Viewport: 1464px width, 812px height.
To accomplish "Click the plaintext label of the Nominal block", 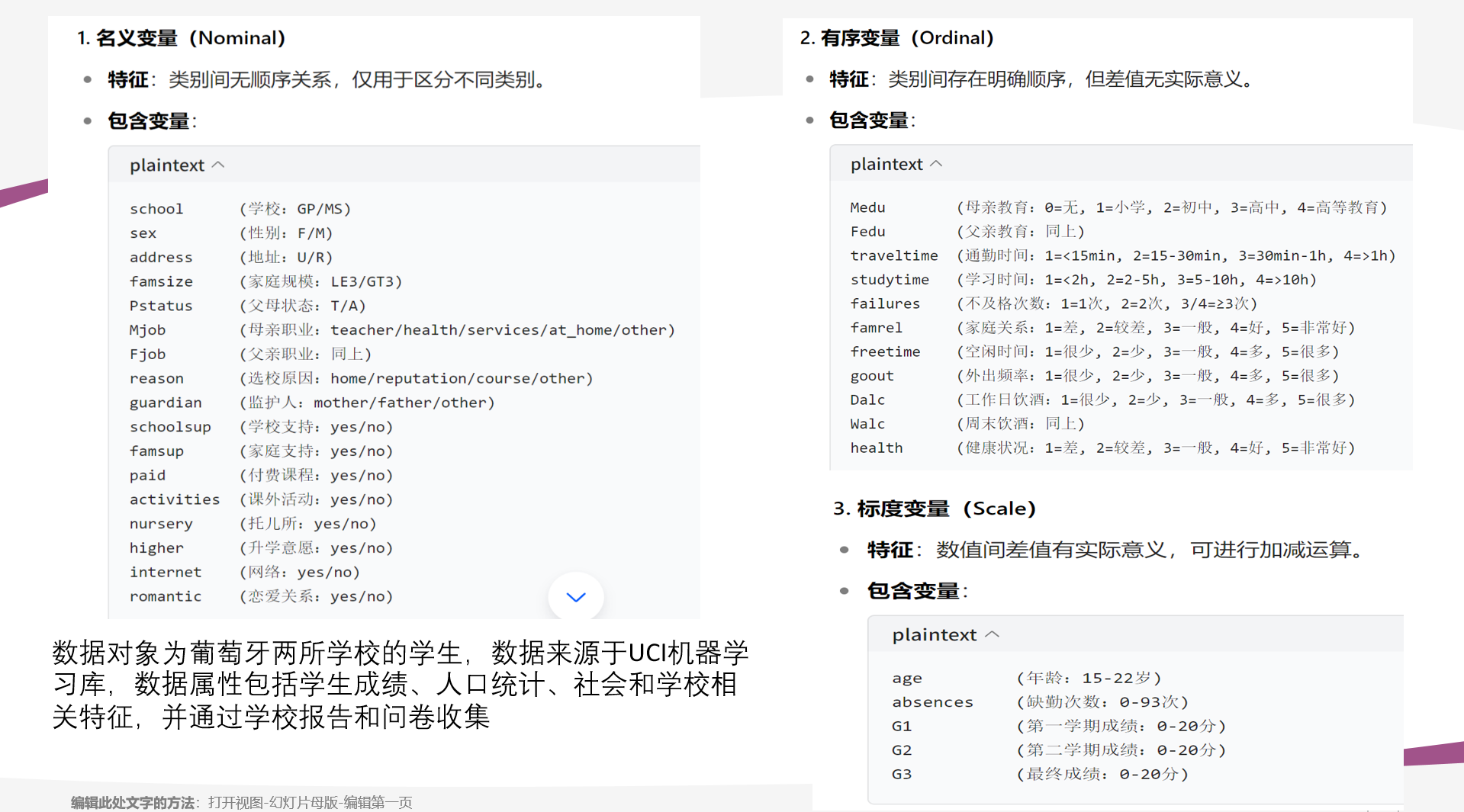I will pos(167,164).
